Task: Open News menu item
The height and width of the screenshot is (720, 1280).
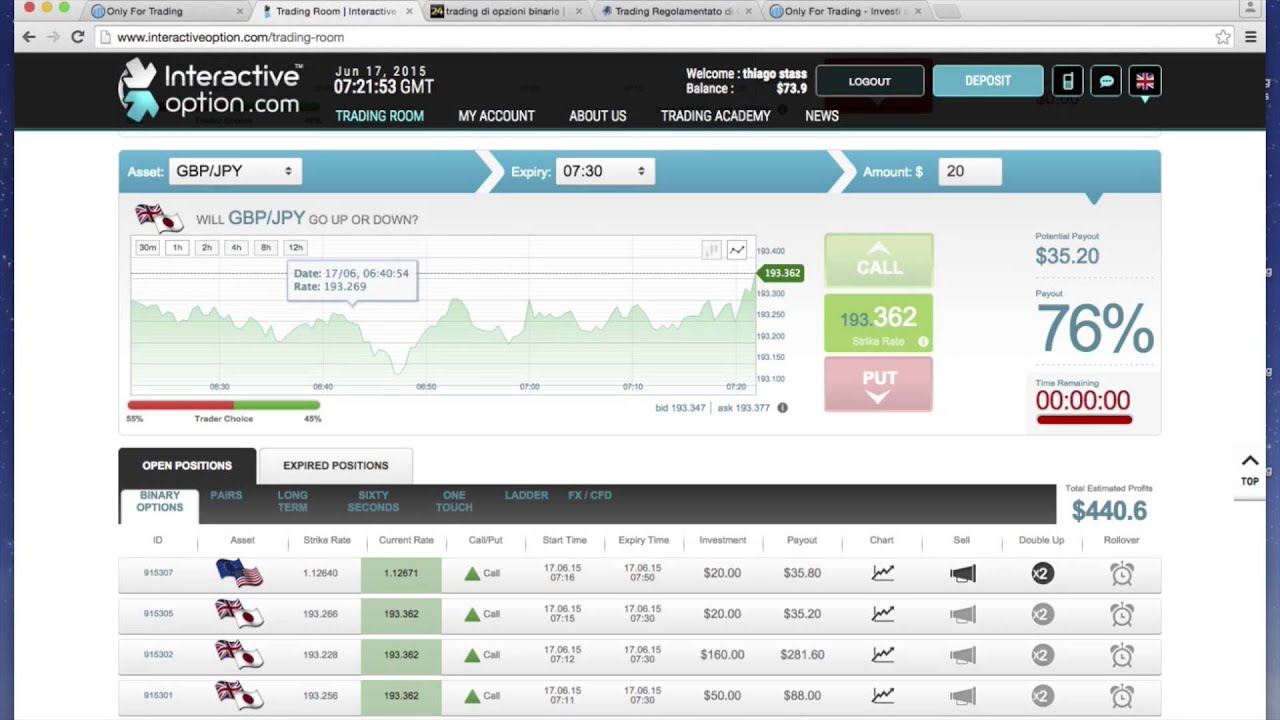Action: click(x=822, y=116)
